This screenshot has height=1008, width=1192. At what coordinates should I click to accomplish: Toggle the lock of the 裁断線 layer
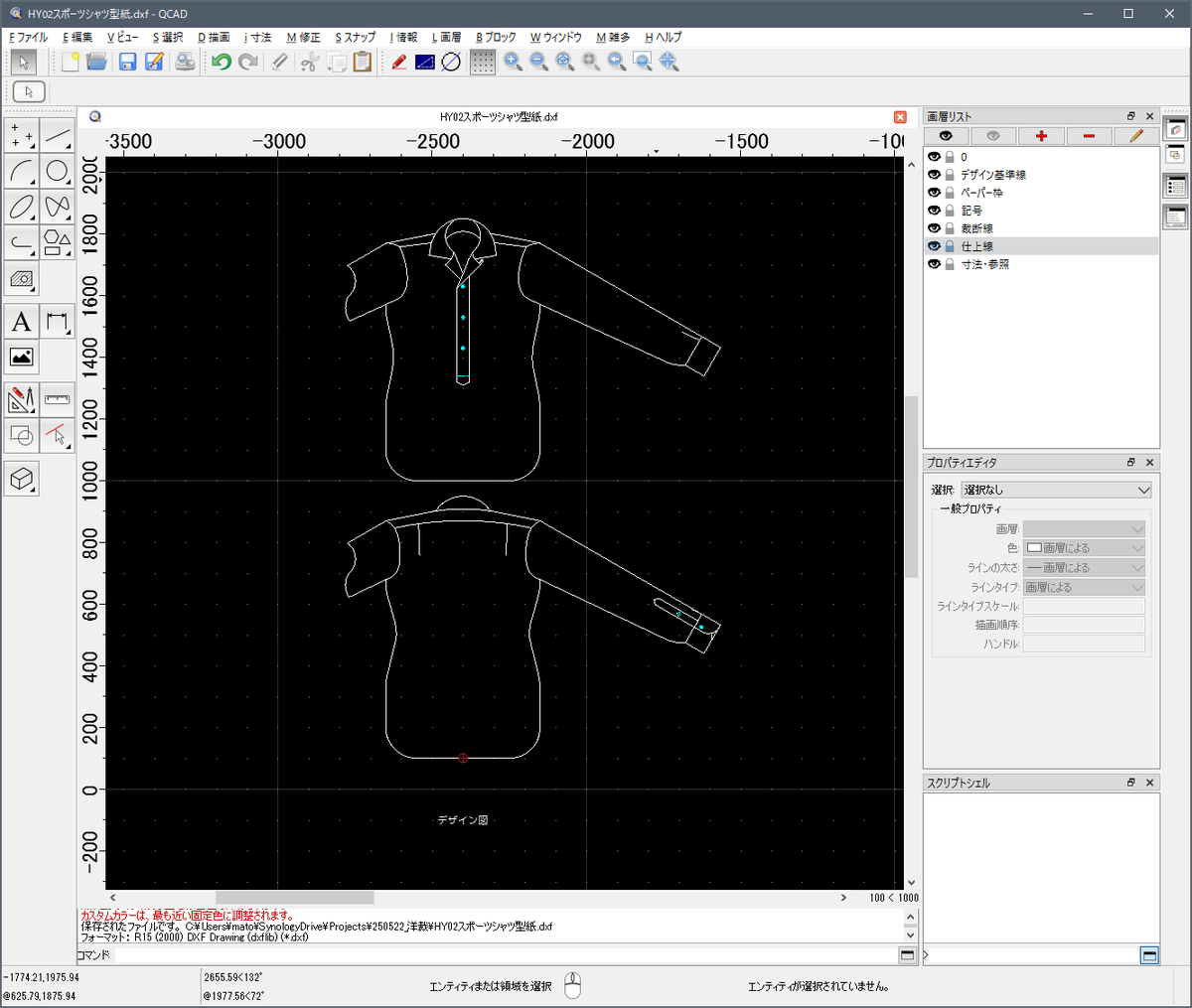[x=950, y=228]
